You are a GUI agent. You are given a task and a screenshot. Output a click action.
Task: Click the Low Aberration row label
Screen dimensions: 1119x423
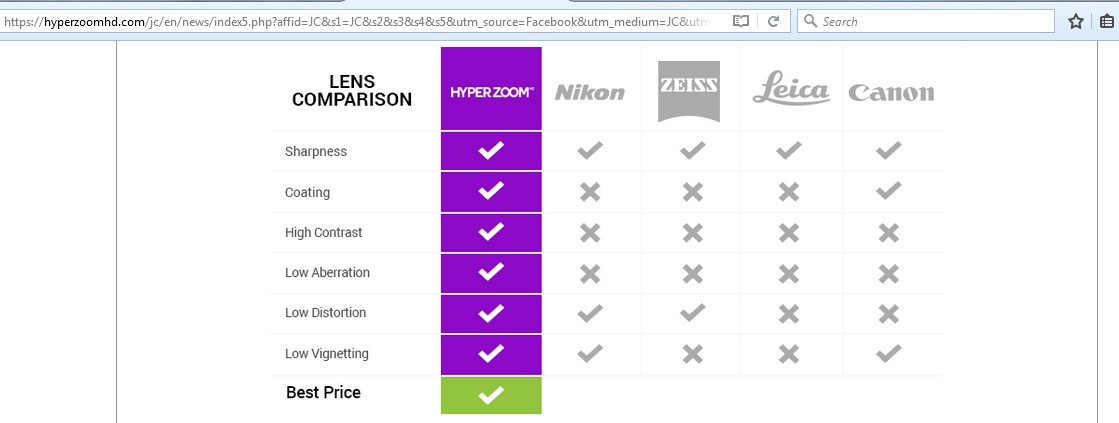point(327,272)
